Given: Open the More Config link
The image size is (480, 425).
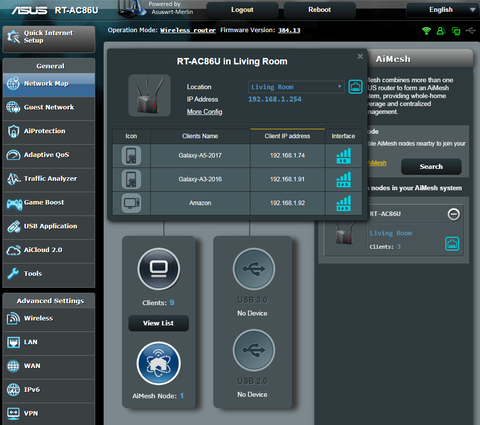Looking at the screenshot, I should click(x=204, y=112).
